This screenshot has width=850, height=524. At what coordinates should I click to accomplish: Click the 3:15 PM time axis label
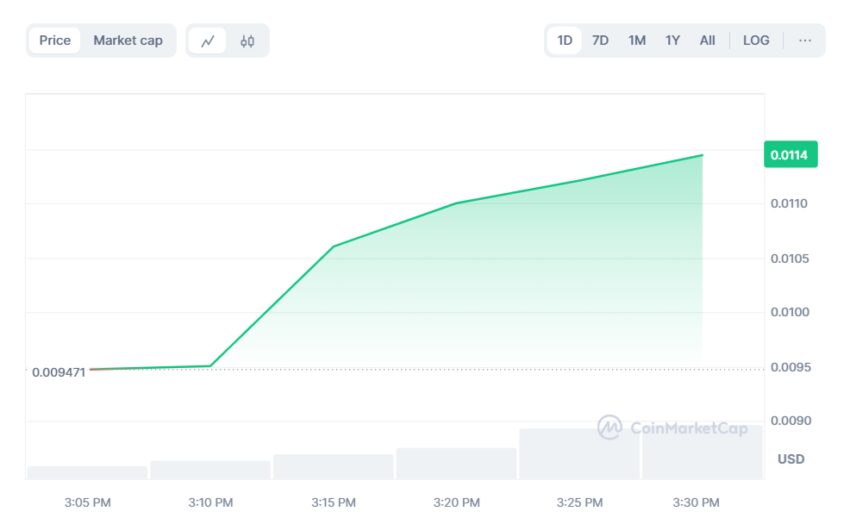point(334,502)
